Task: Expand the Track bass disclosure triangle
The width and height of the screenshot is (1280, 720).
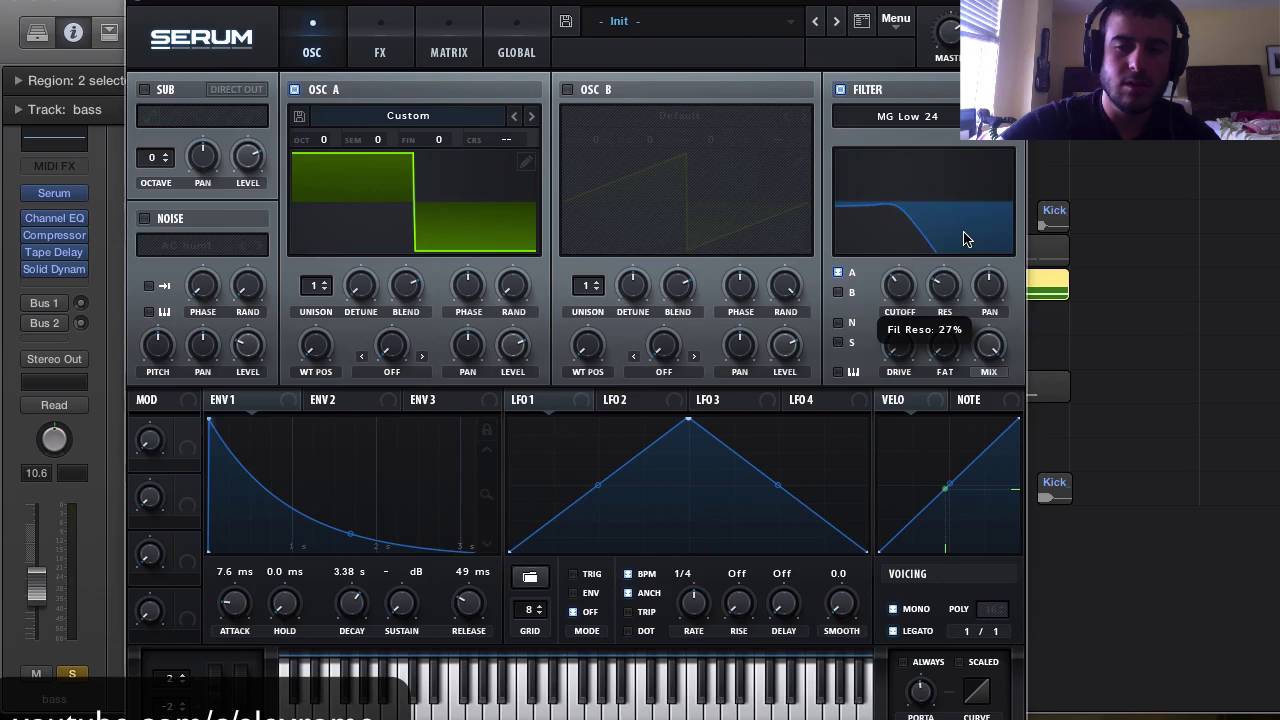Action: 18,109
